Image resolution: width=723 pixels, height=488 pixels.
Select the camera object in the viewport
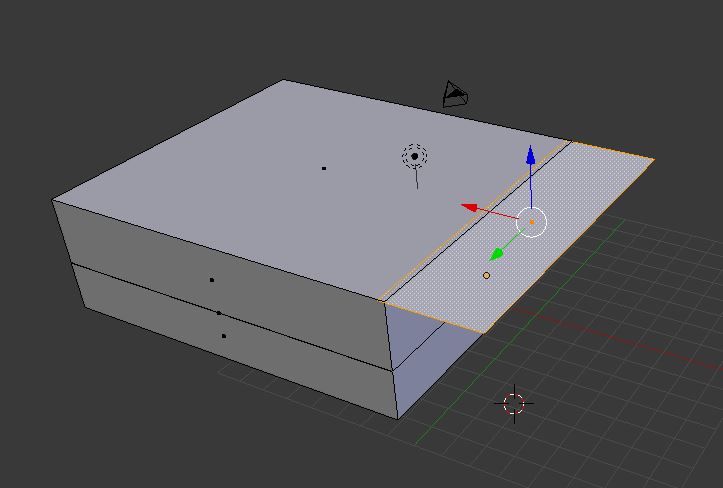[455, 94]
